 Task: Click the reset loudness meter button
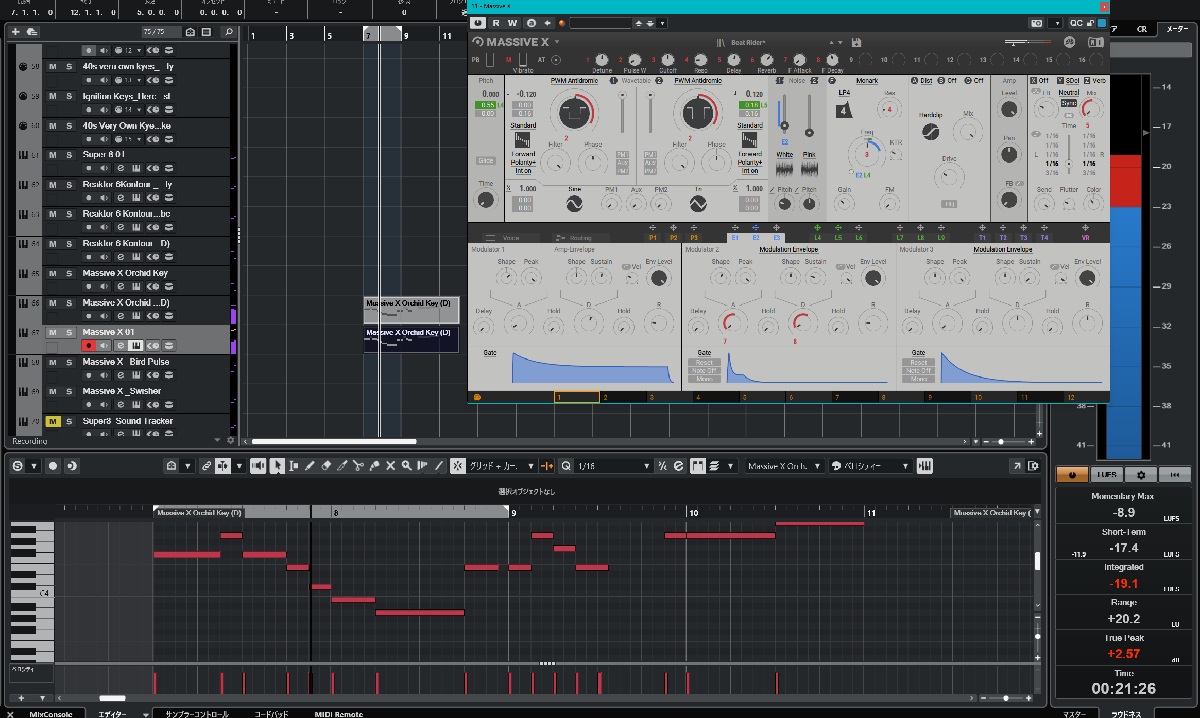[x=1175, y=474]
